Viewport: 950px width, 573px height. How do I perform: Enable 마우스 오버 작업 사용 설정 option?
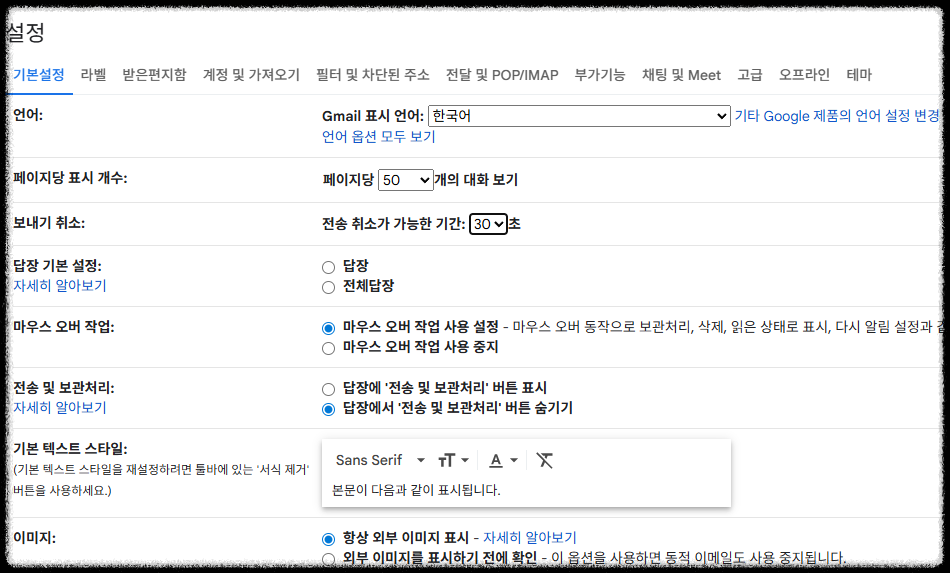(328, 328)
